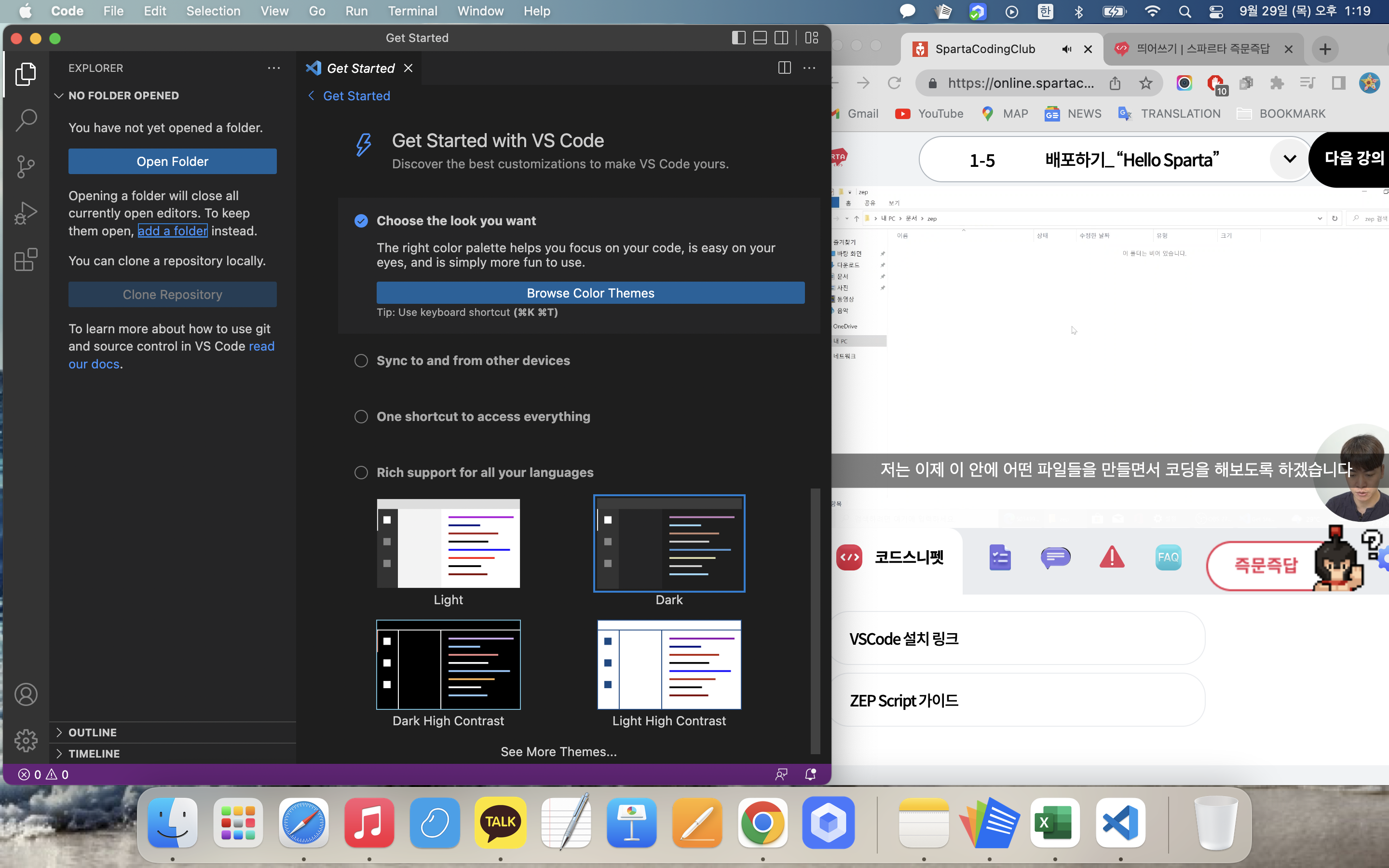Open the Terminal menu
This screenshot has height=868, width=1389.
(412, 11)
